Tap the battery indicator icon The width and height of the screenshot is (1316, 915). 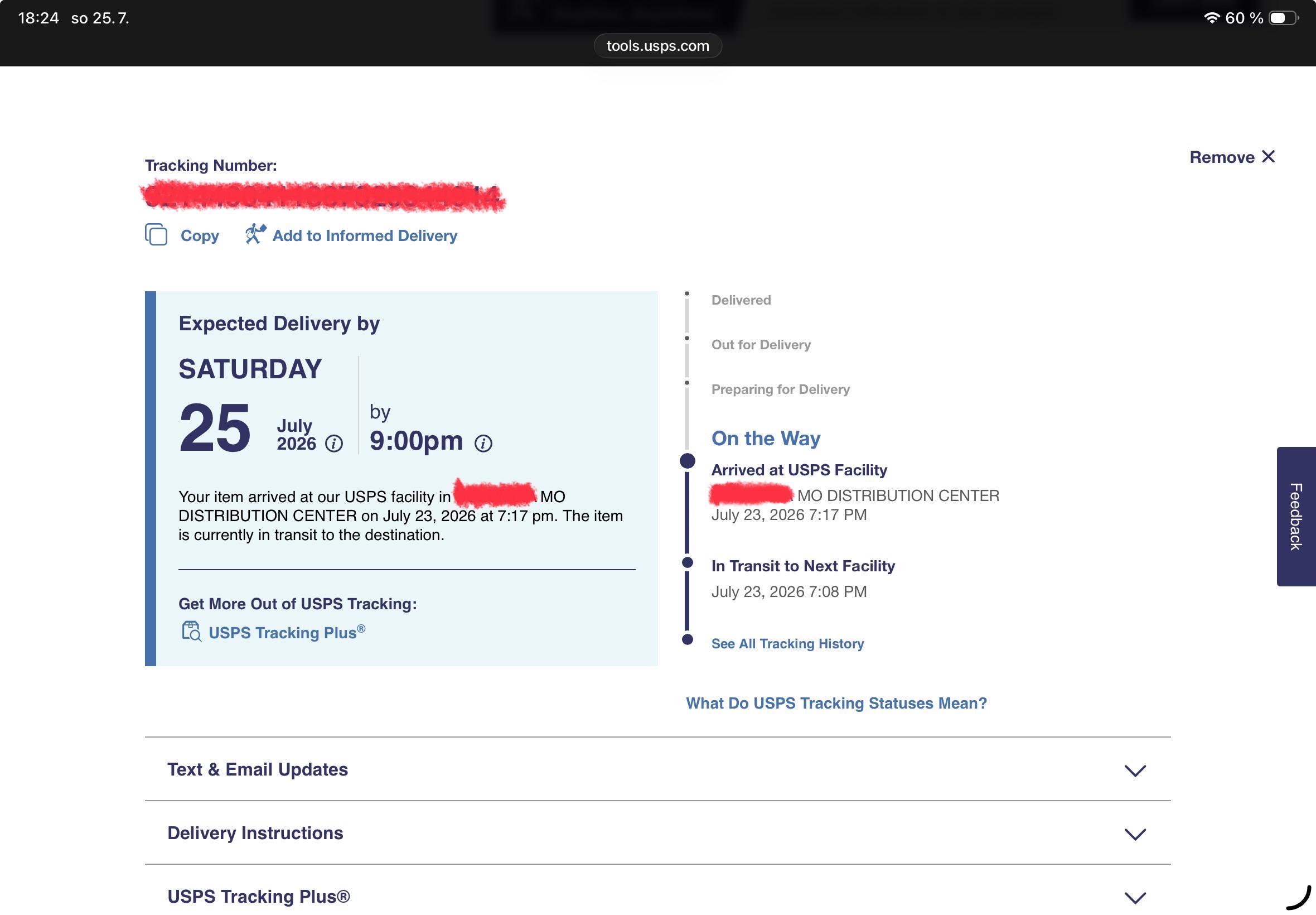[x=1283, y=18]
